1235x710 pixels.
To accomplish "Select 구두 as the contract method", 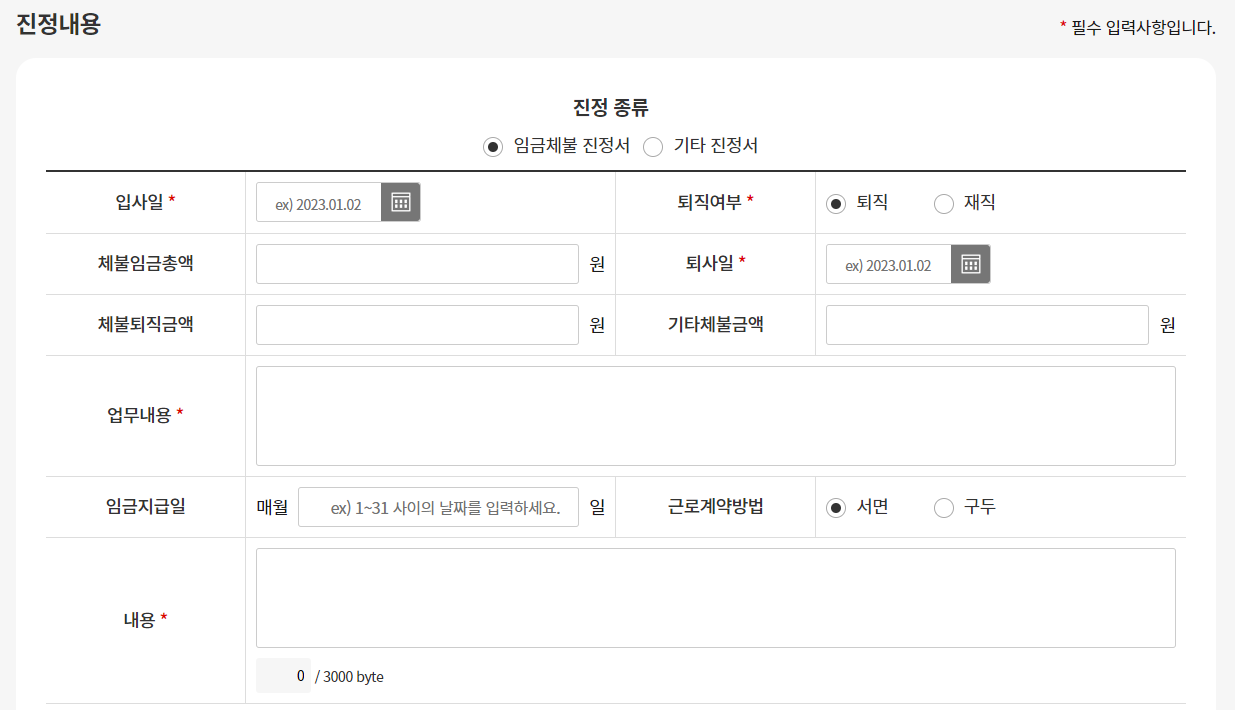I will tap(943, 507).
